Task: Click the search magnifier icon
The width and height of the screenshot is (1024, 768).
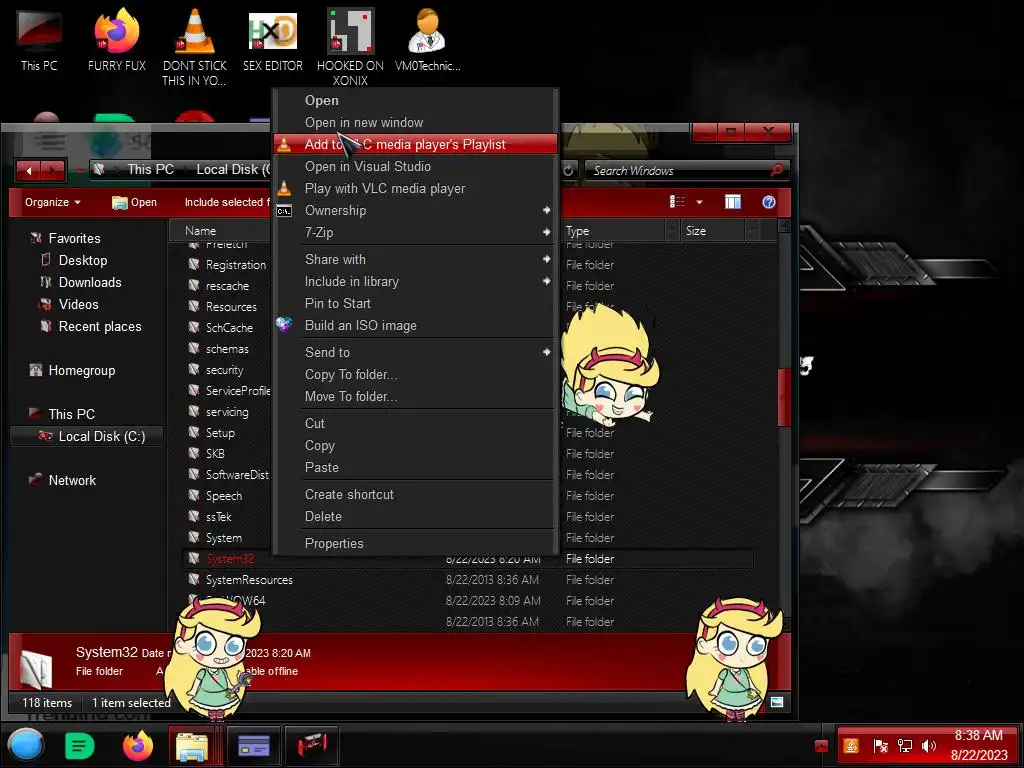Action: coord(776,170)
